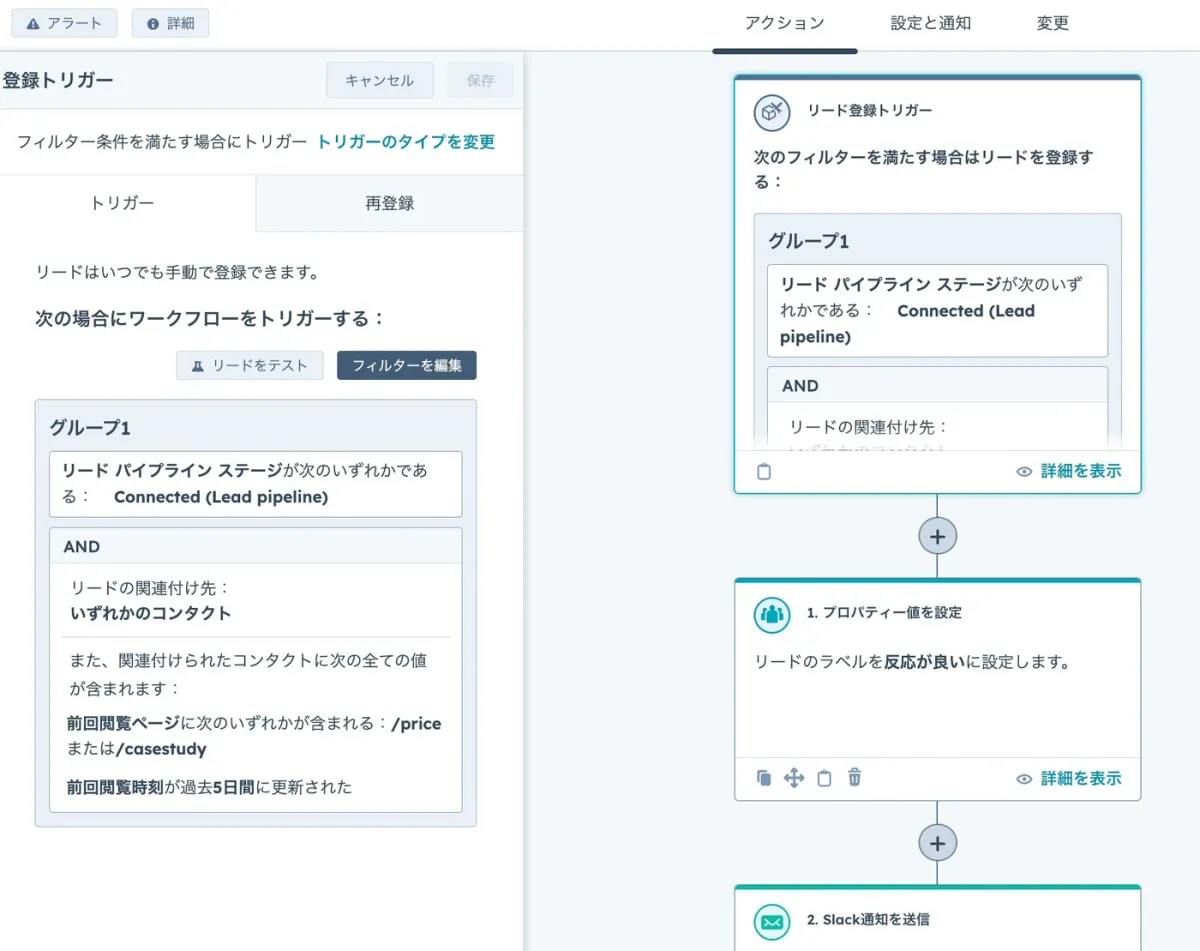Add a step with the plus button below the trigger

point(937,536)
